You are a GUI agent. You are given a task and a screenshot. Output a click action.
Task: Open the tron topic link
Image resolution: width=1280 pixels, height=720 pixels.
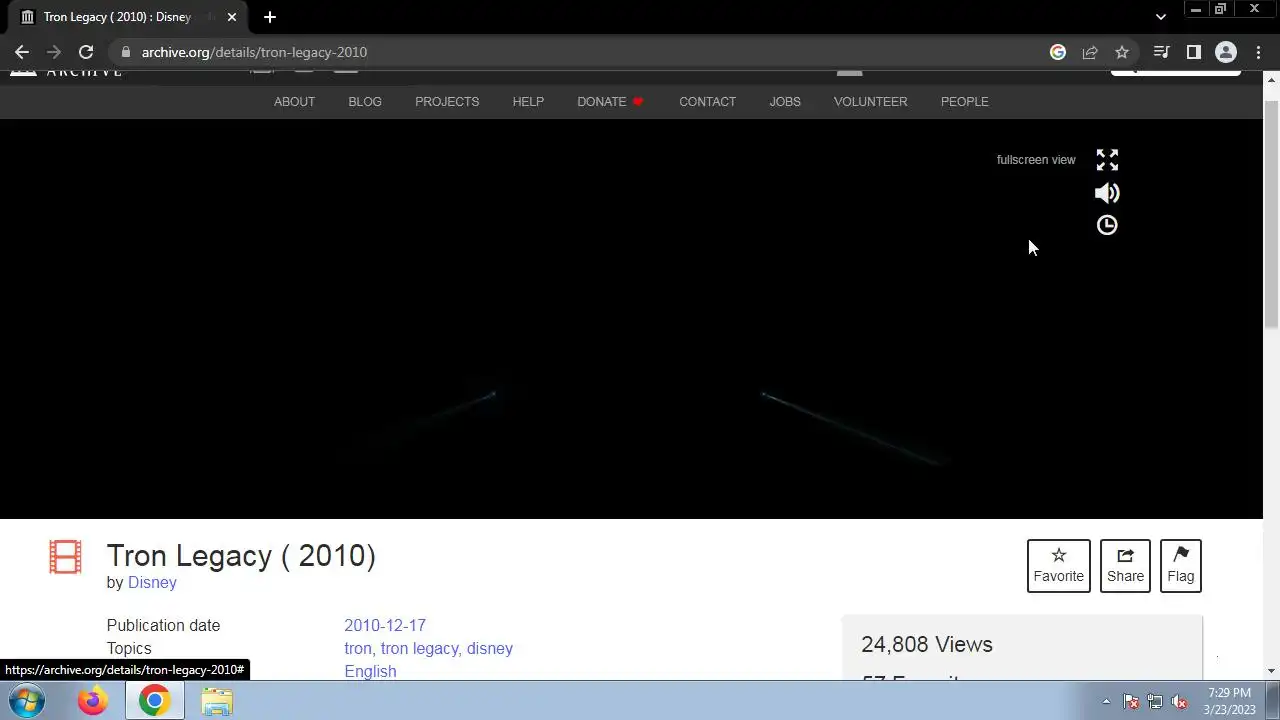358,649
